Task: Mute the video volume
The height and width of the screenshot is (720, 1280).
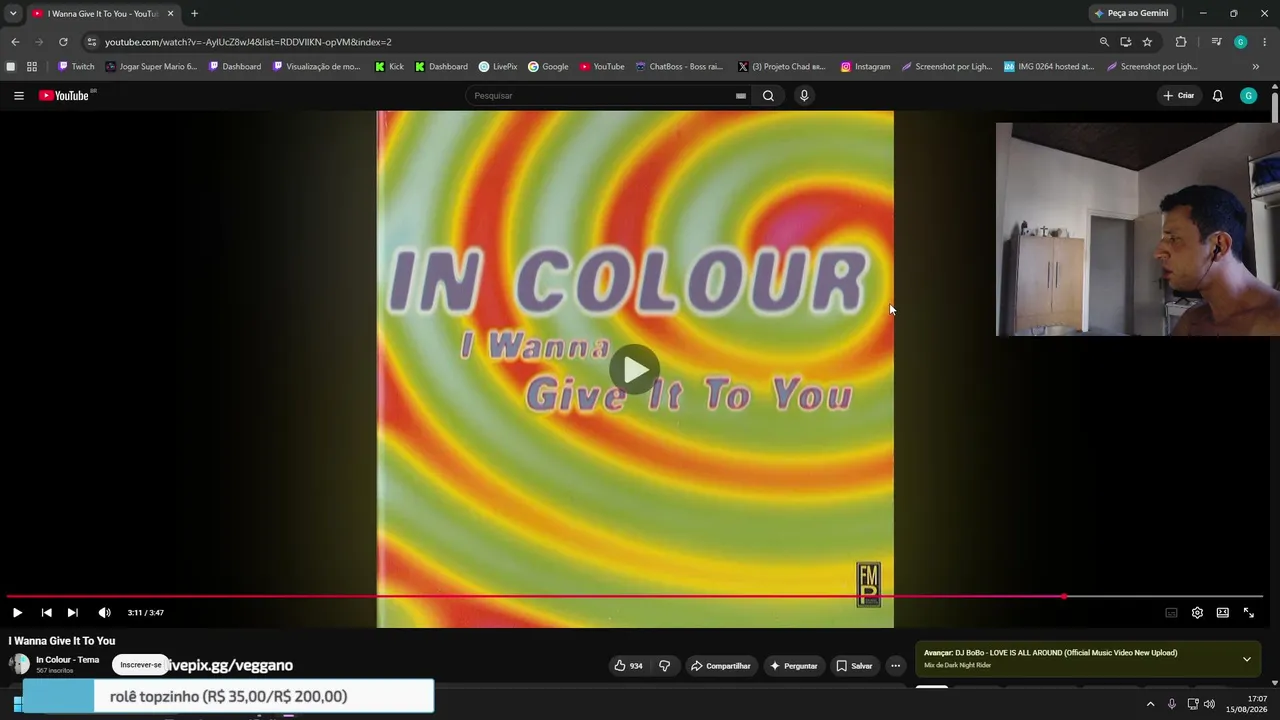Action: [x=104, y=613]
